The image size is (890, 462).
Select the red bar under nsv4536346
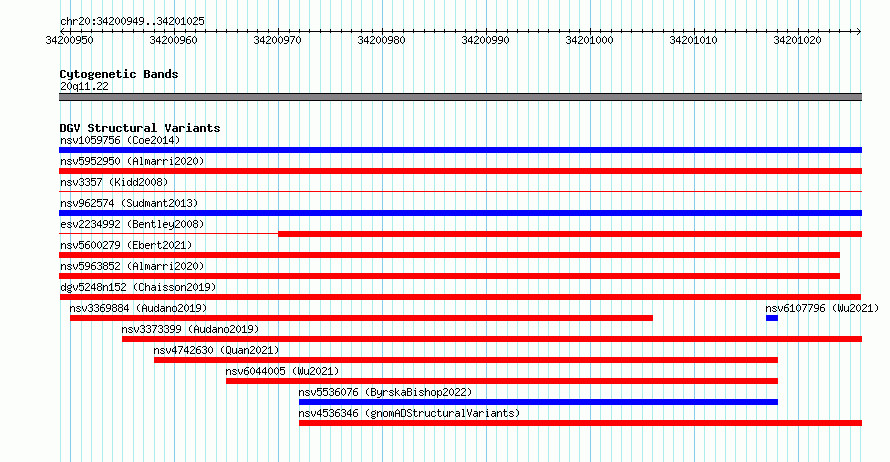pos(581,423)
